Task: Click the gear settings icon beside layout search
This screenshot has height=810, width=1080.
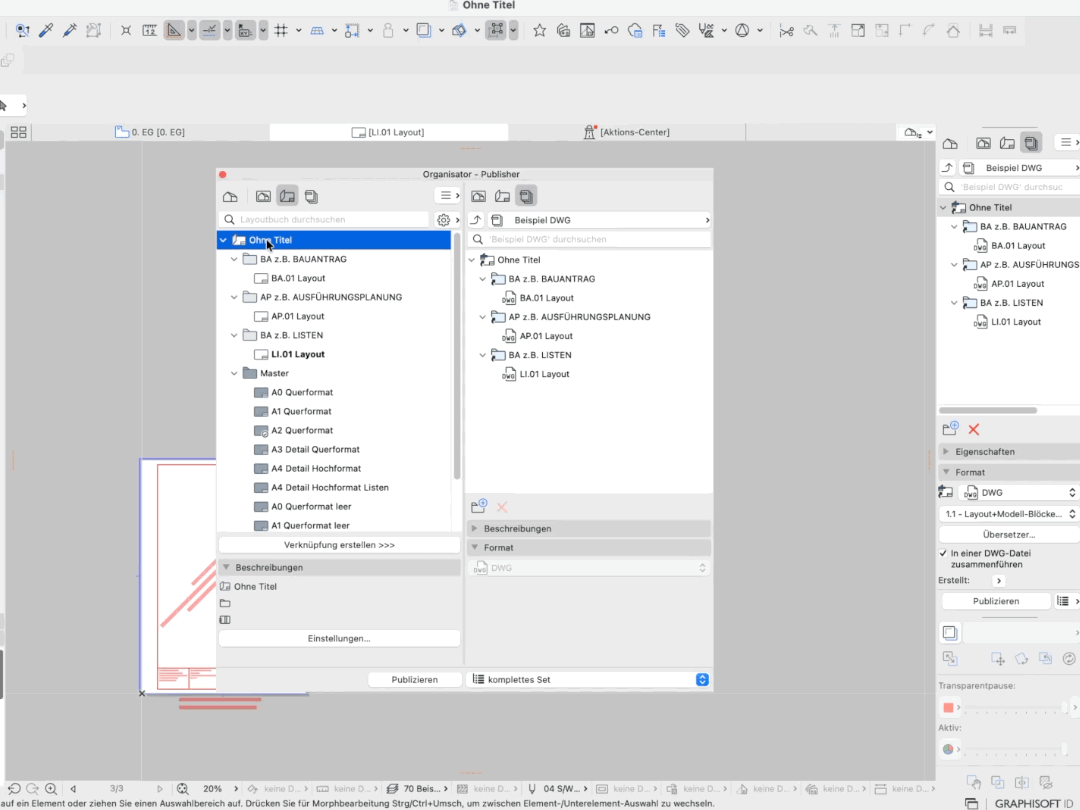Action: coord(444,220)
